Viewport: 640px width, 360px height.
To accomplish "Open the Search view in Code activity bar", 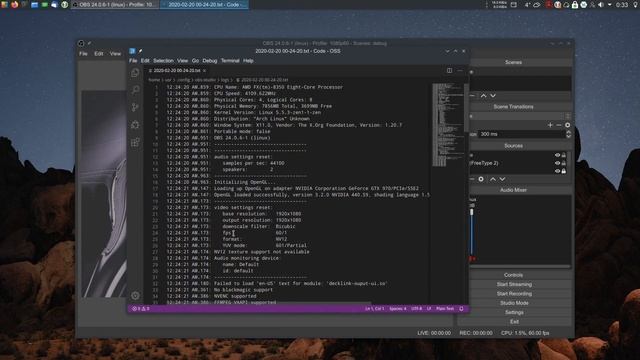I will (135, 90).
